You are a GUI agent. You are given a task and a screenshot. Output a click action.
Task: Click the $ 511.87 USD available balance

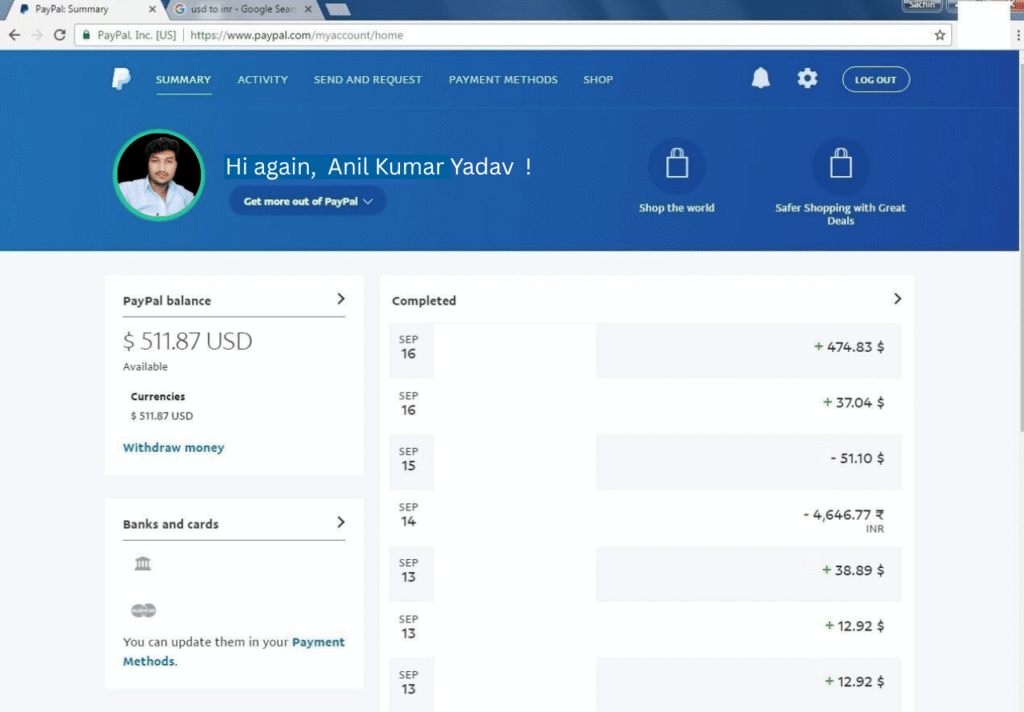click(x=187, y=341)
